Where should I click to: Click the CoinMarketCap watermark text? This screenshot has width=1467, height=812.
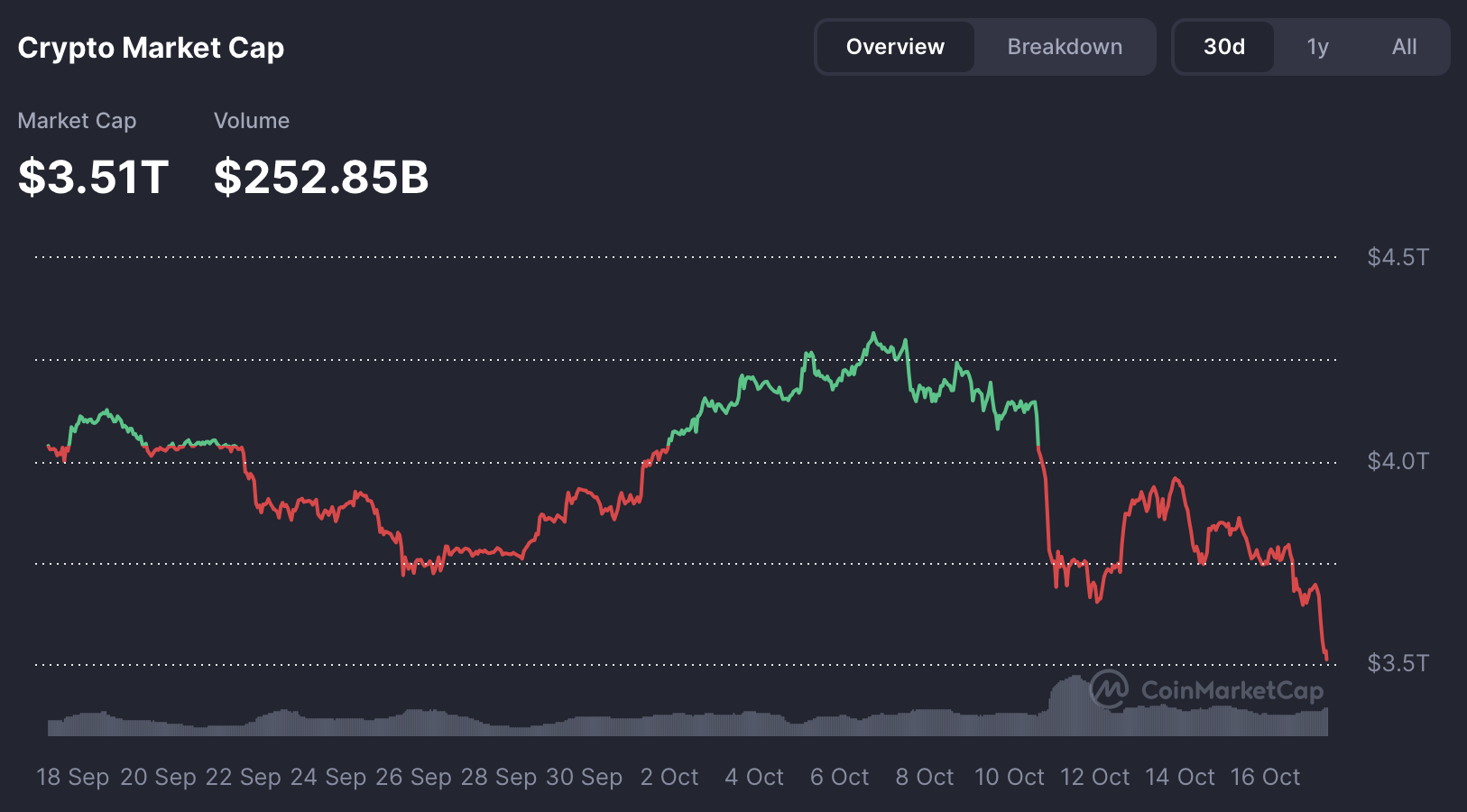[1232, 691]
